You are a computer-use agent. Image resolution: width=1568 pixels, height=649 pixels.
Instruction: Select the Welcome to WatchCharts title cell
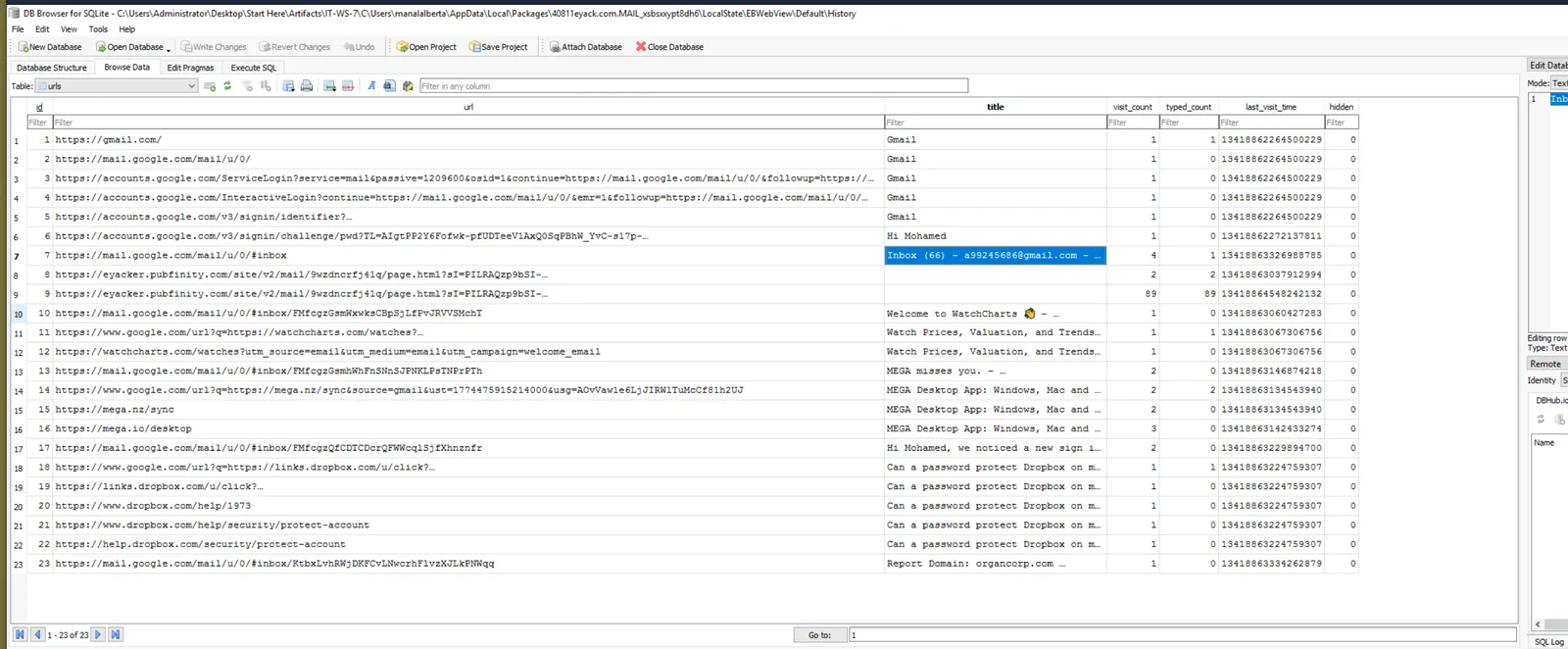click(996, 314)
